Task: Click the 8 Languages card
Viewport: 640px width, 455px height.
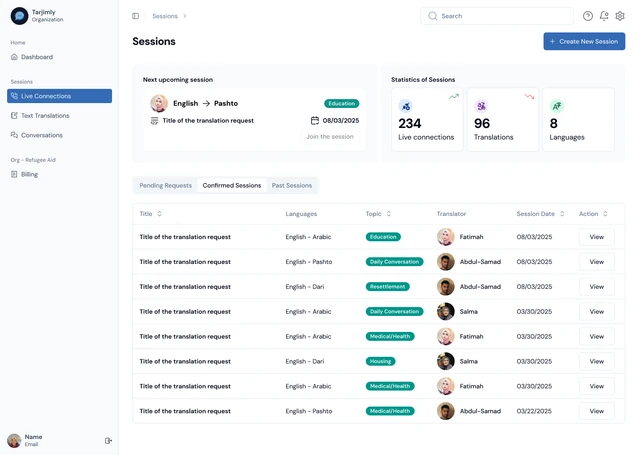Action: pyautogui.click(x=578, y=120)
